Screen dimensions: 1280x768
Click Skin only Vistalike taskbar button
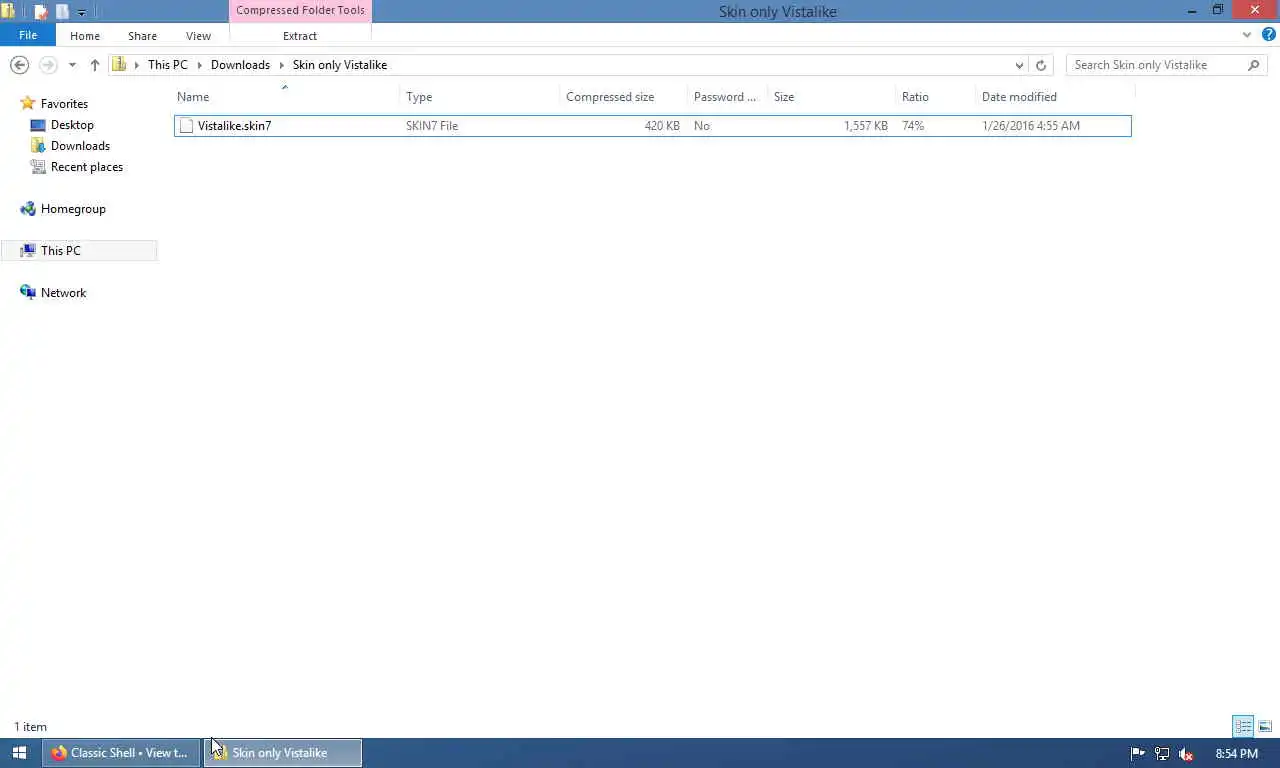tap(283, 753)
